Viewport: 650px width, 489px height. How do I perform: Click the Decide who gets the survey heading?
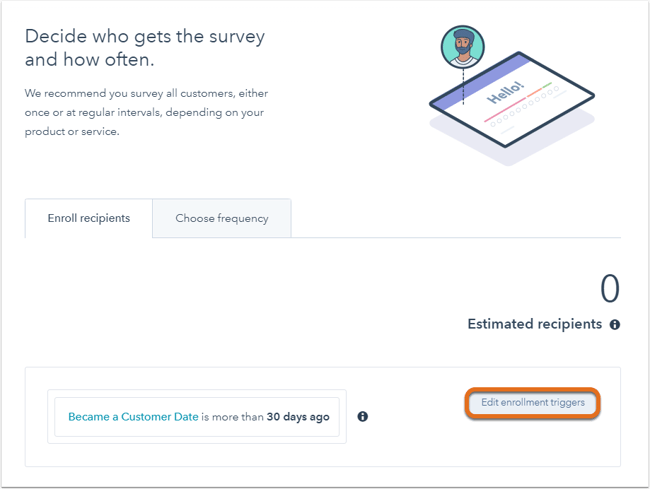[145, 48]
